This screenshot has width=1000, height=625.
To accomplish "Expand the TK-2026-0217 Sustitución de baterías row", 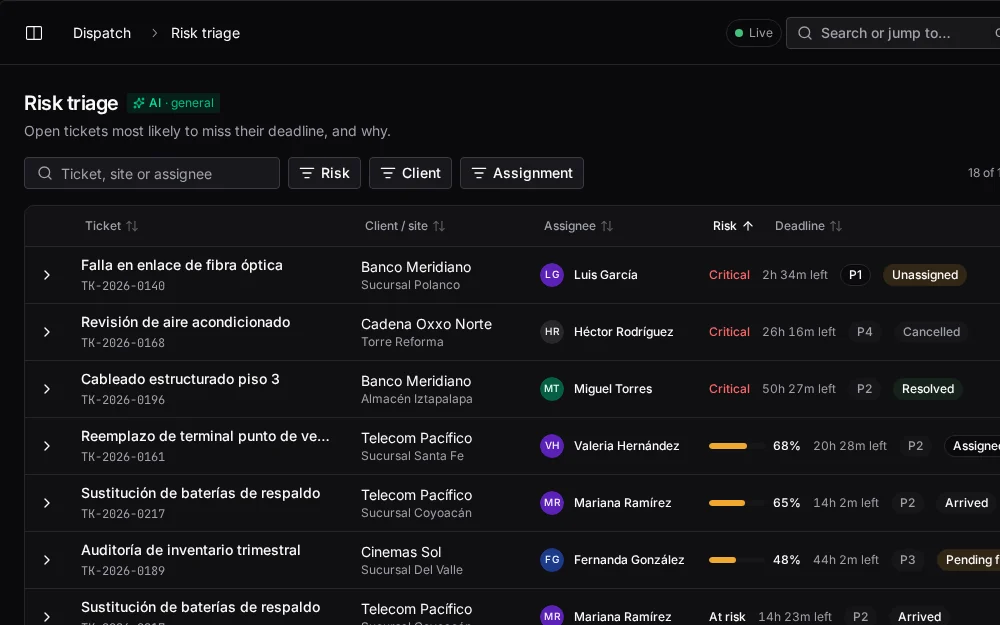I will click(x=47, y=503).
